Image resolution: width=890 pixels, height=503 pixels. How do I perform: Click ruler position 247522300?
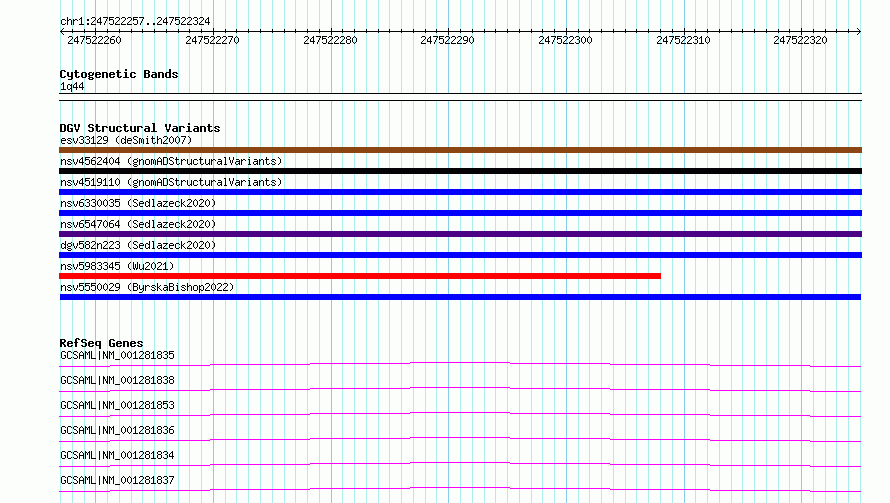pyautogui.click(x=565, y=40)
